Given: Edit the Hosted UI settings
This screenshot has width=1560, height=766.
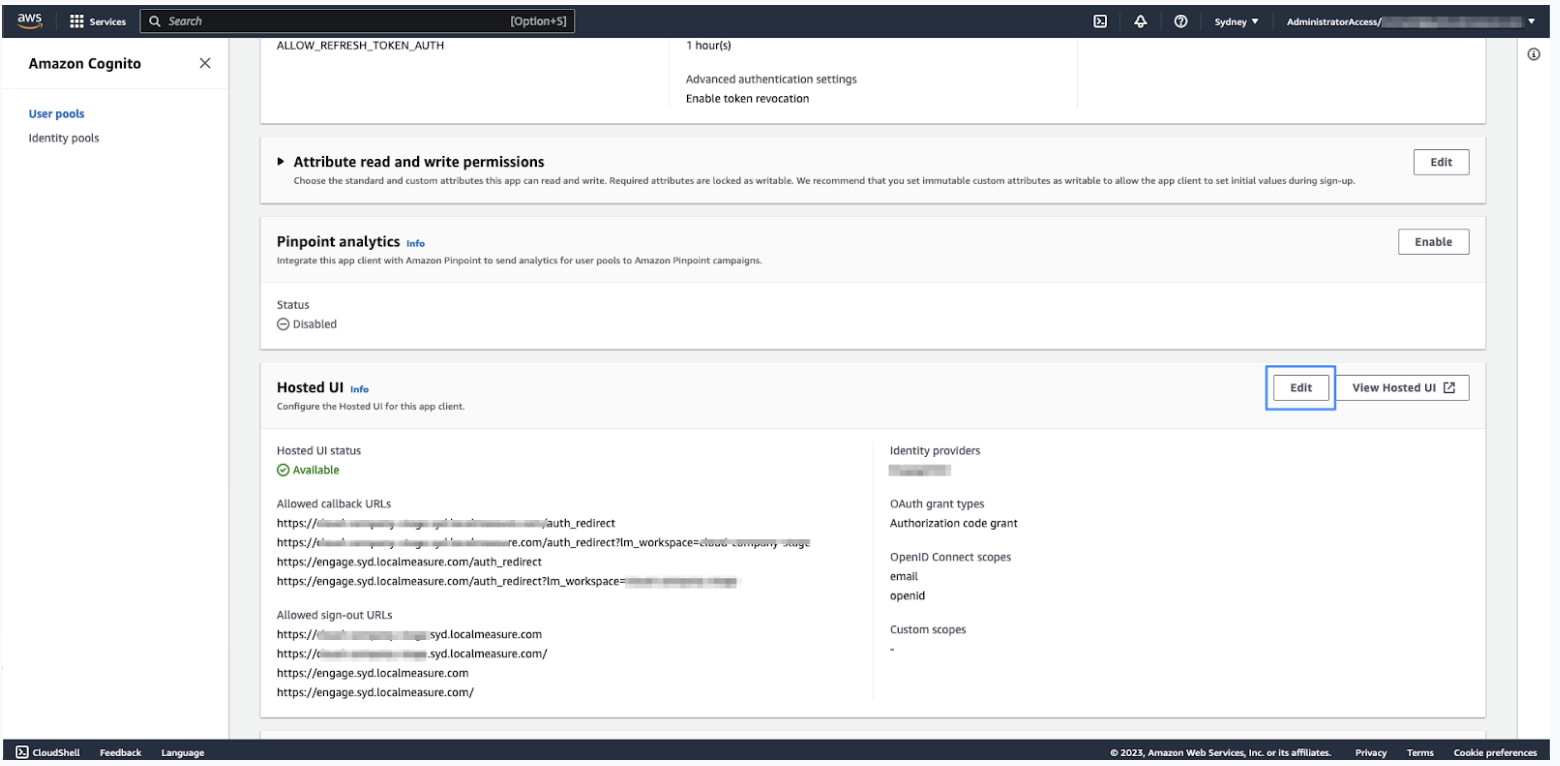Looking at the screenshot, I should pyautogui.click(x=1301, y=388).
